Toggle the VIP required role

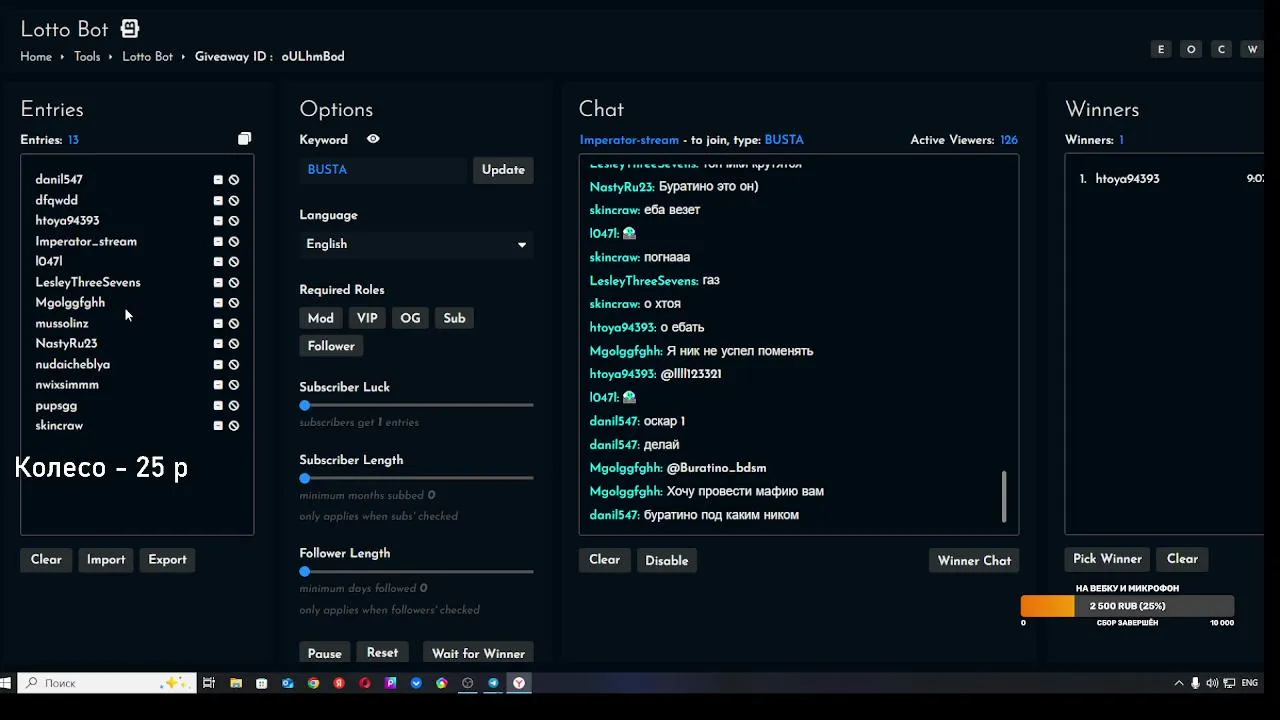(367, 318)
